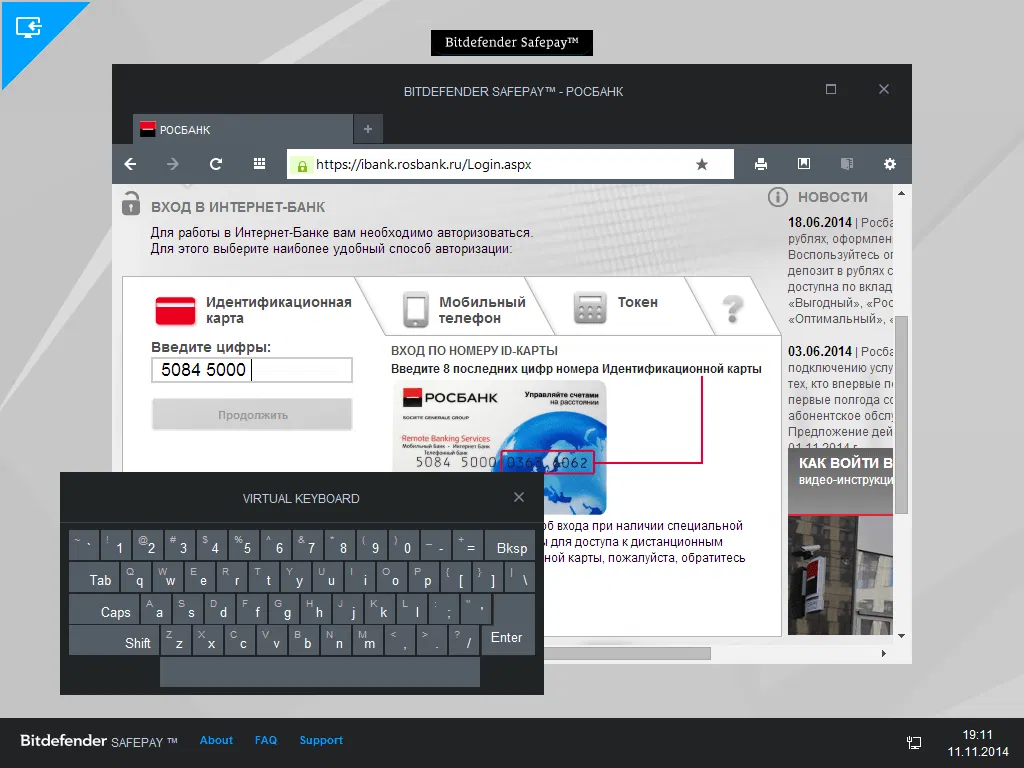The image size is (1024, 768).
Task: Switch to Мобильный телефон login tab
Action: 464,310
